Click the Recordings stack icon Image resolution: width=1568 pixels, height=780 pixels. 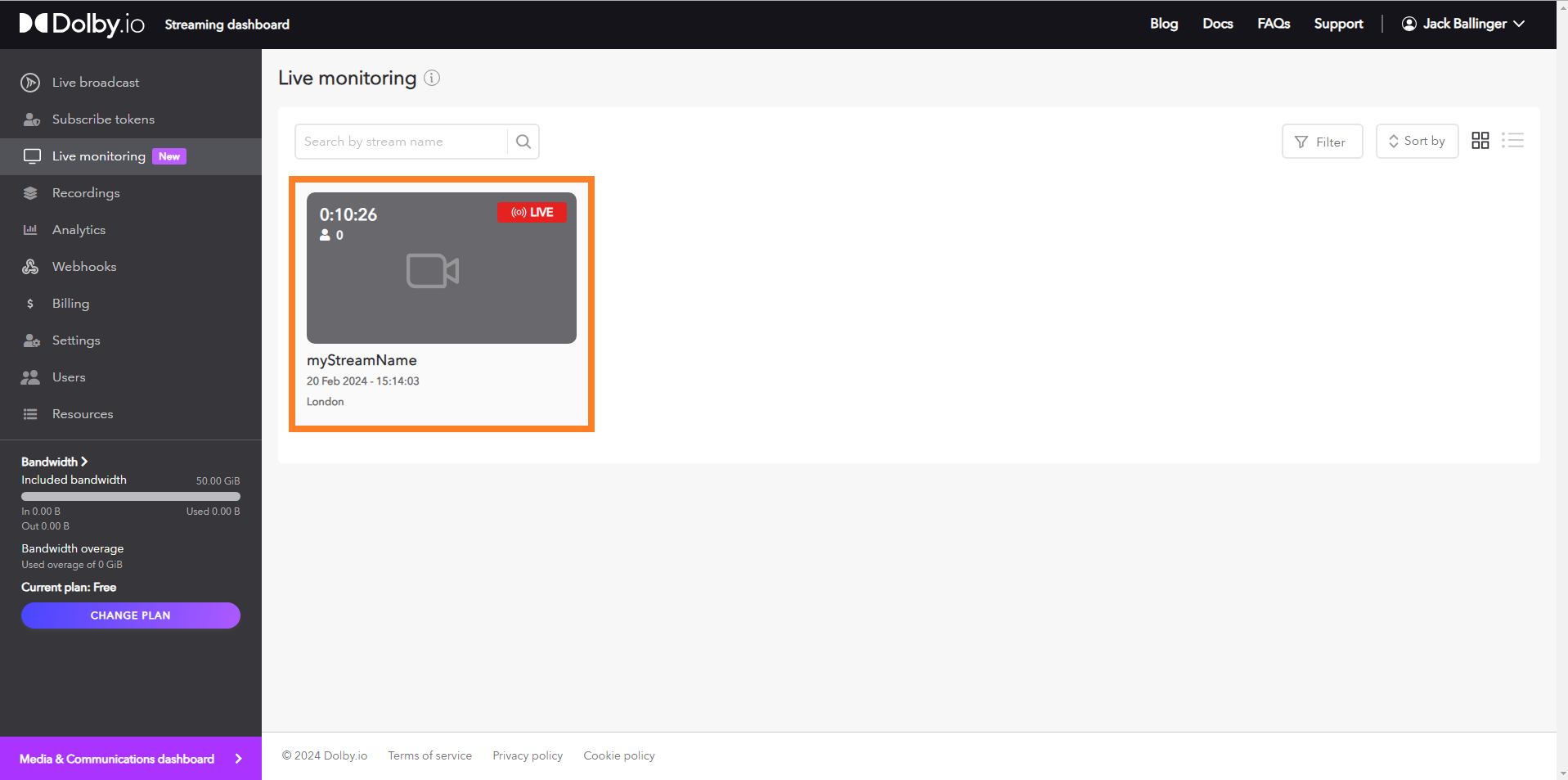[x=30, y=193]
